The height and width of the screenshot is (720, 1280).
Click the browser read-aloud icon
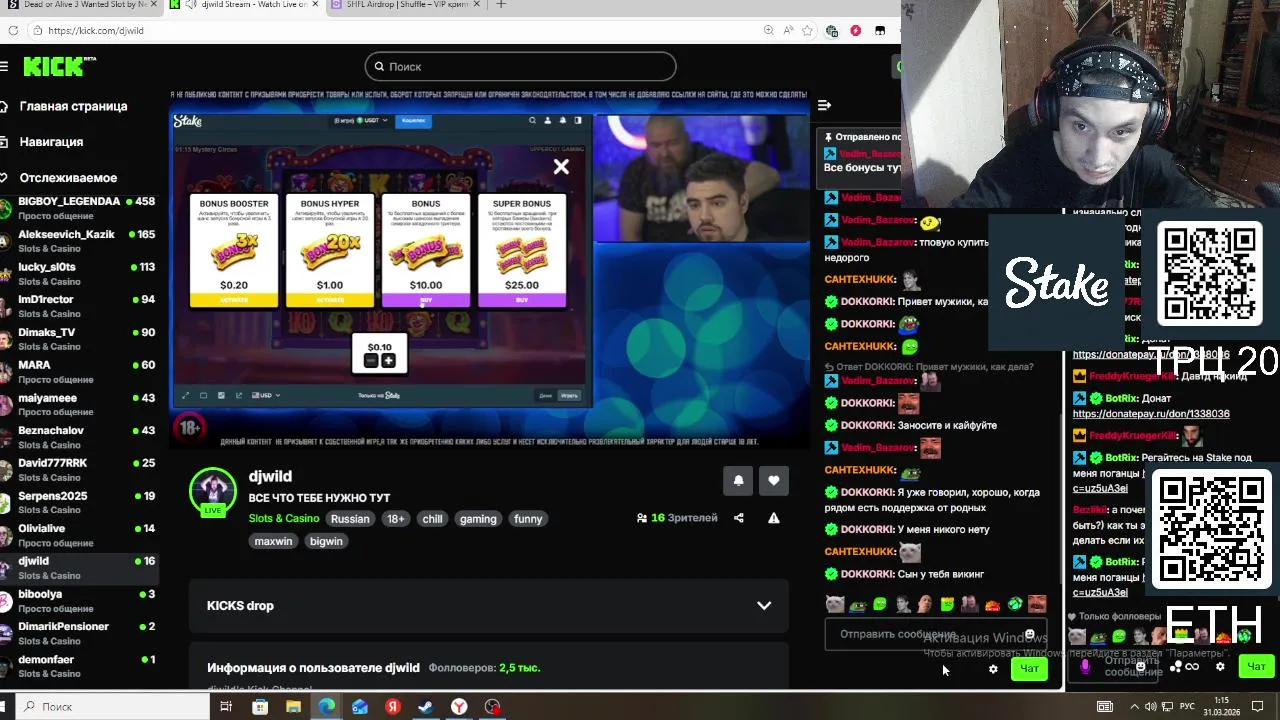(x=787, y=30)
